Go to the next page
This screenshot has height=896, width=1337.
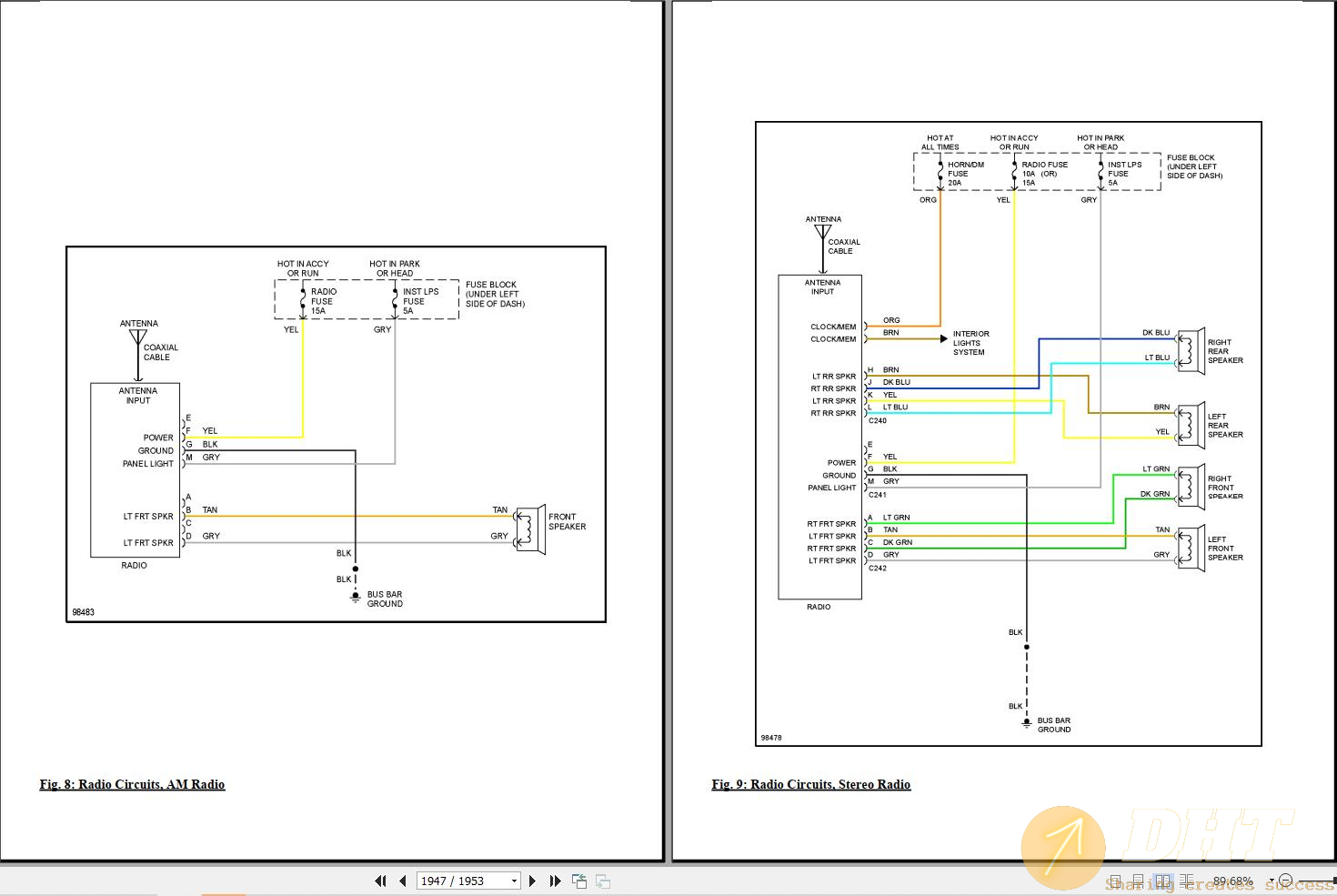[532, 881]
